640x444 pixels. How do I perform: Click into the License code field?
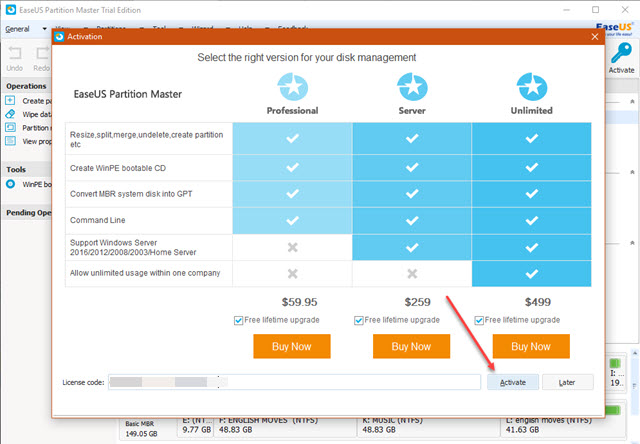[294, 382]
